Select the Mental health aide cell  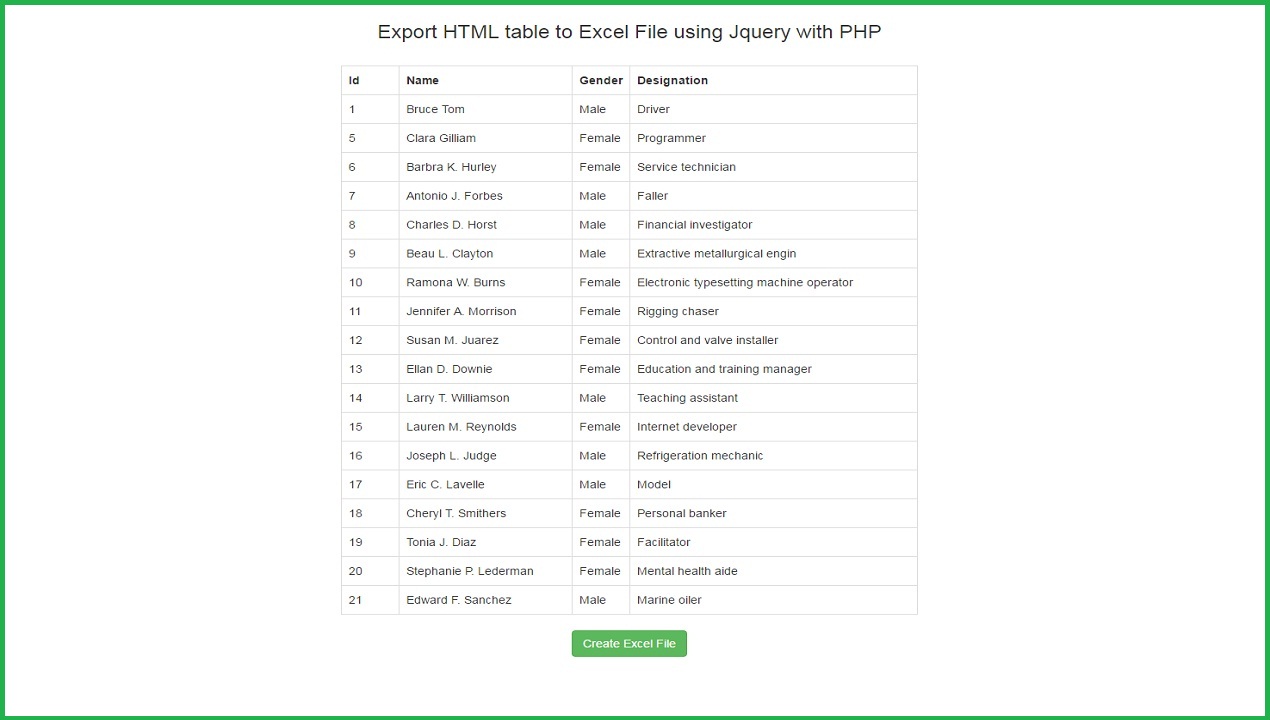[x=687, y=571]
